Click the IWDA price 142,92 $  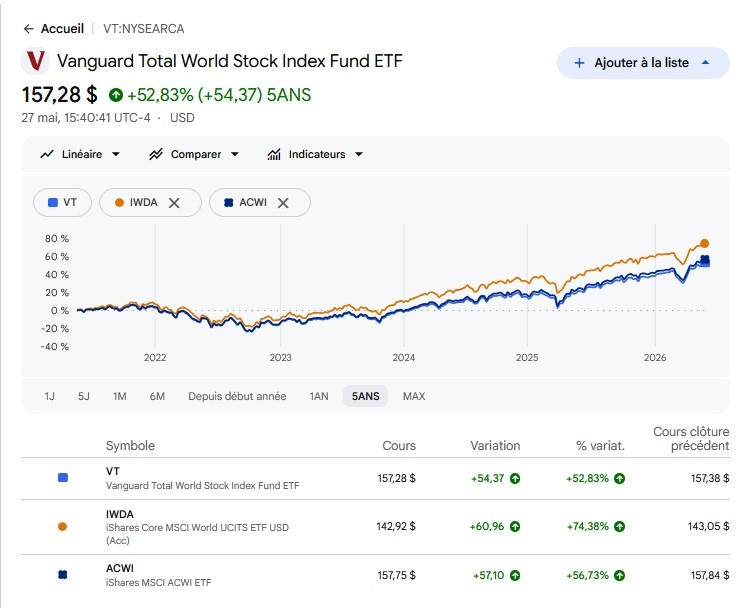coord(396,527)
